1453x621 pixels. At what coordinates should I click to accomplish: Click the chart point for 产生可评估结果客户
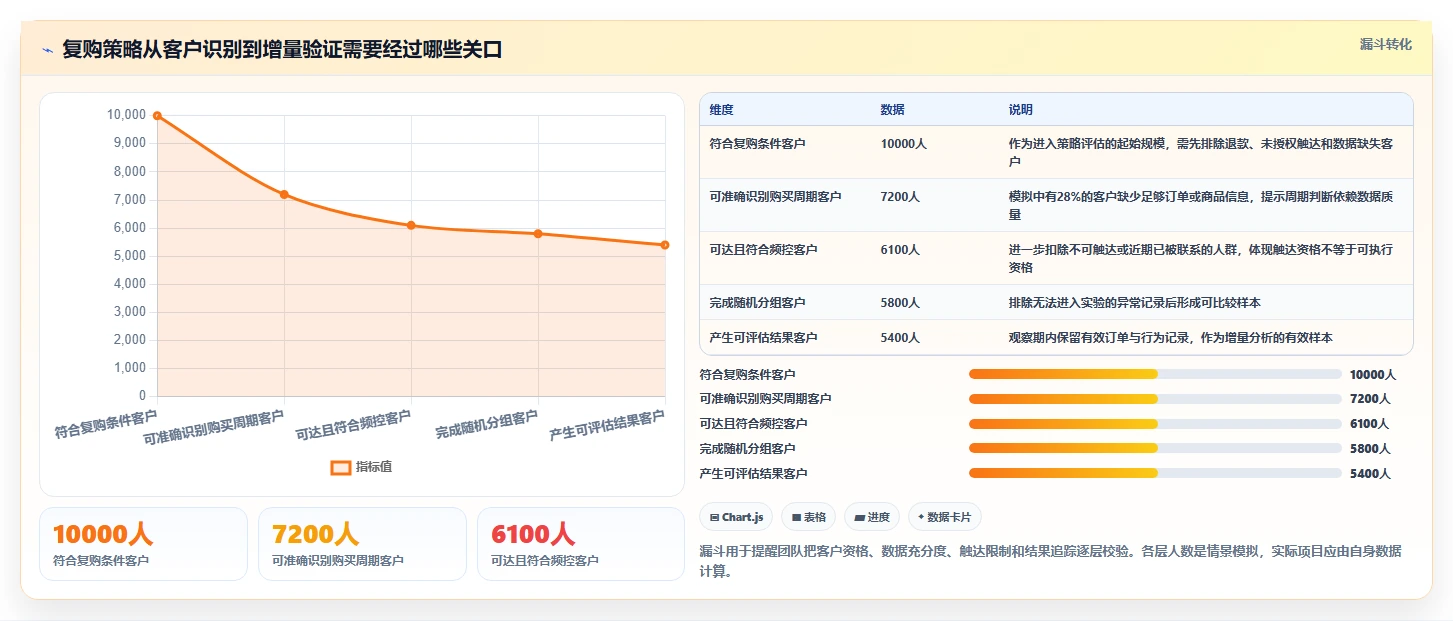point(665,245)
